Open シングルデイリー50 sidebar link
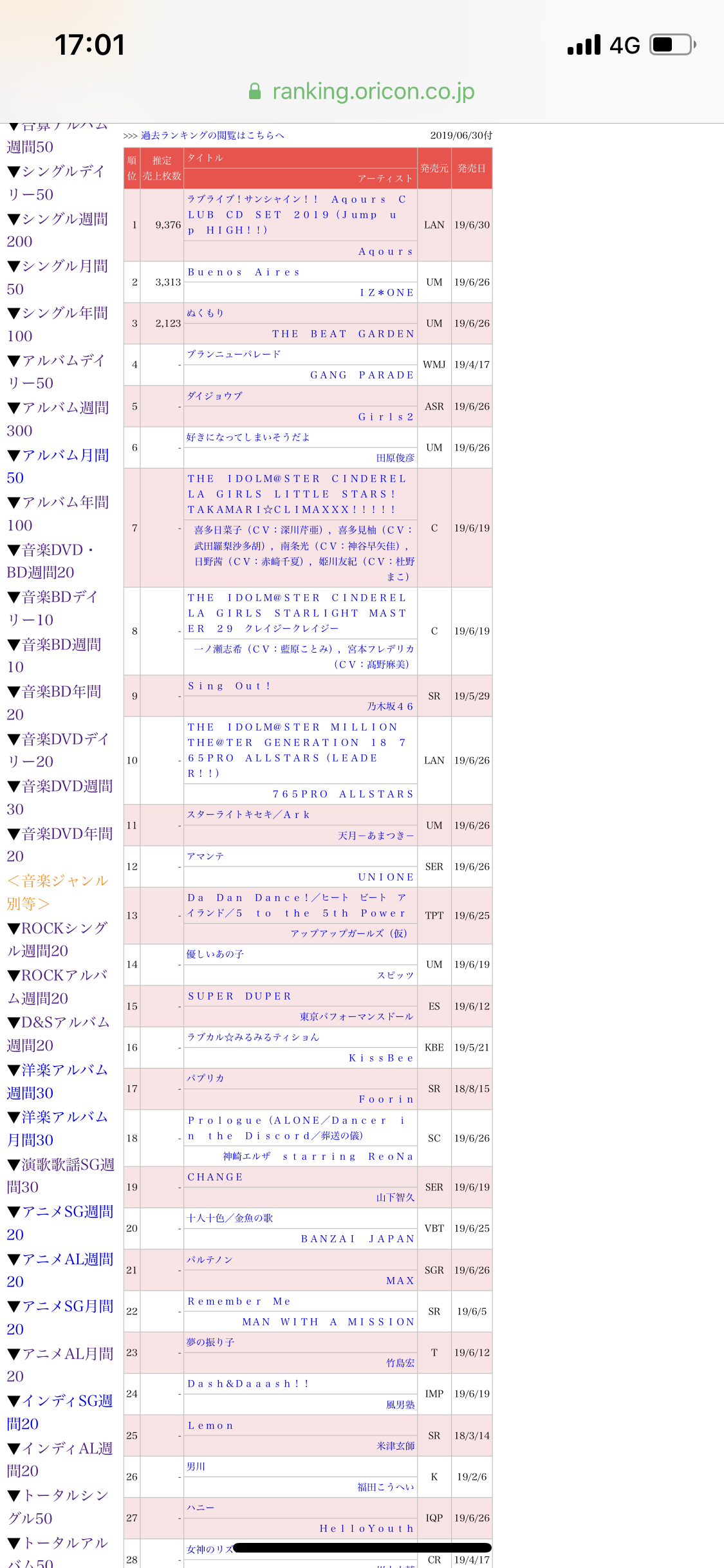This screenshot has height=1568, width=724. coord(56,183)
